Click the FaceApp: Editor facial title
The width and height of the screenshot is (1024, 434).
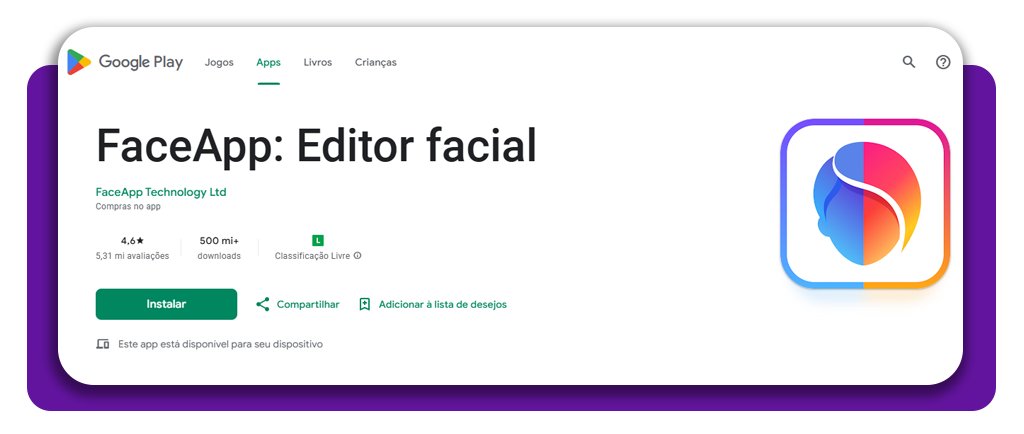tap(317, 146)
